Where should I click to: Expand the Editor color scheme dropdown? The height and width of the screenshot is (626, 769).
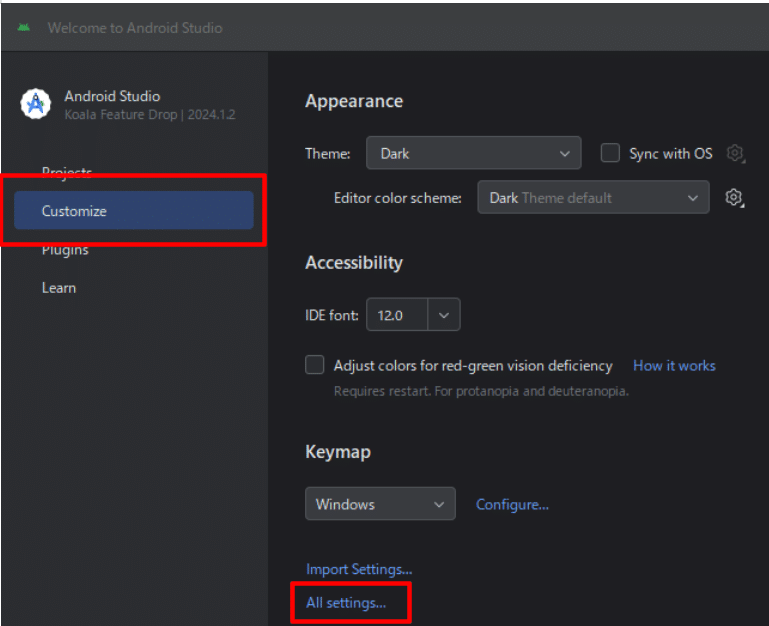click(593, 198)
